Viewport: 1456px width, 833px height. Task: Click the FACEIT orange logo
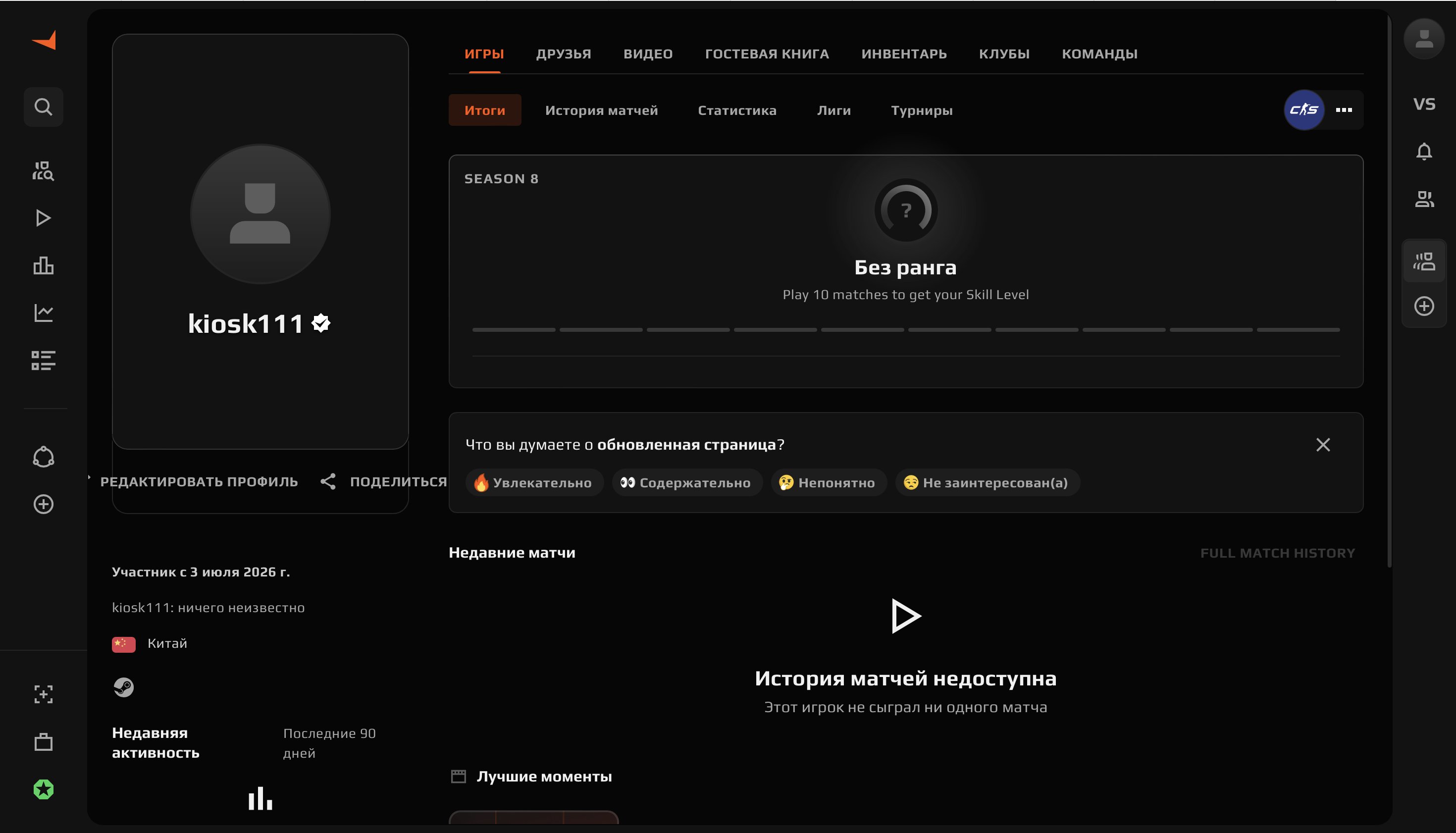(x=44, y=40)
